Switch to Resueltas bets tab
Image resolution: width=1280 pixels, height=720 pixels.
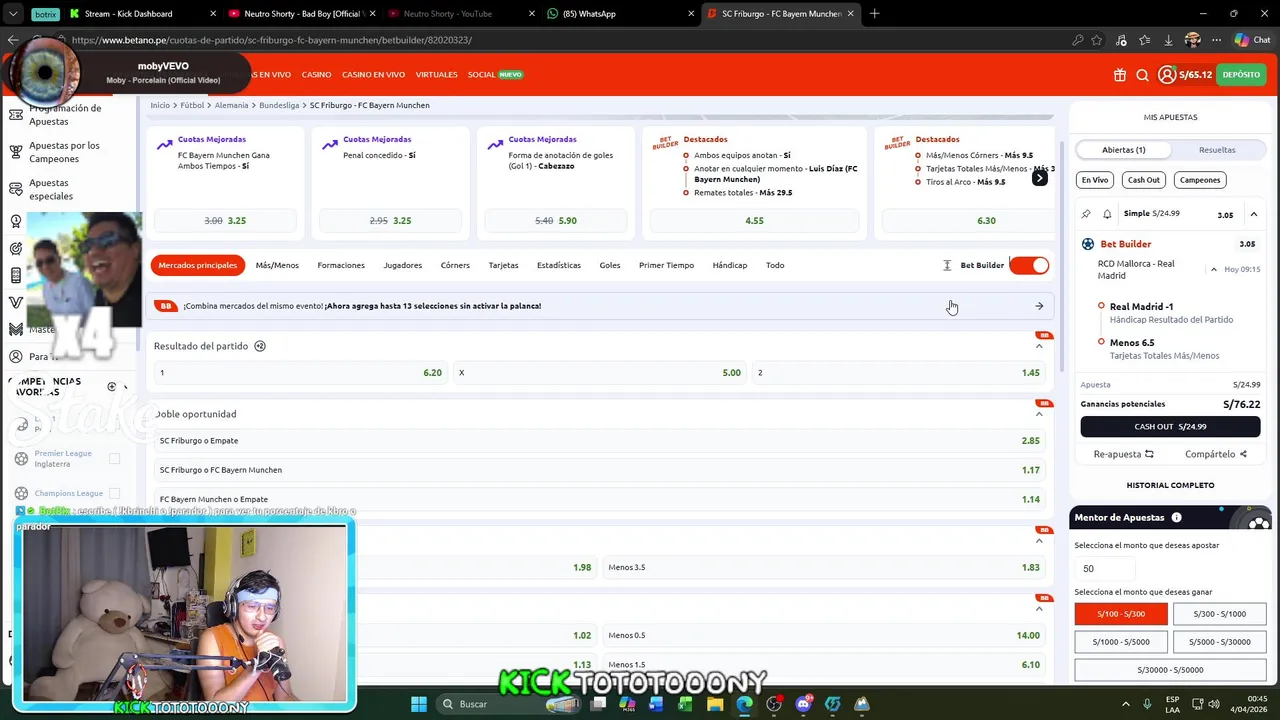(x=1217, y=150)
